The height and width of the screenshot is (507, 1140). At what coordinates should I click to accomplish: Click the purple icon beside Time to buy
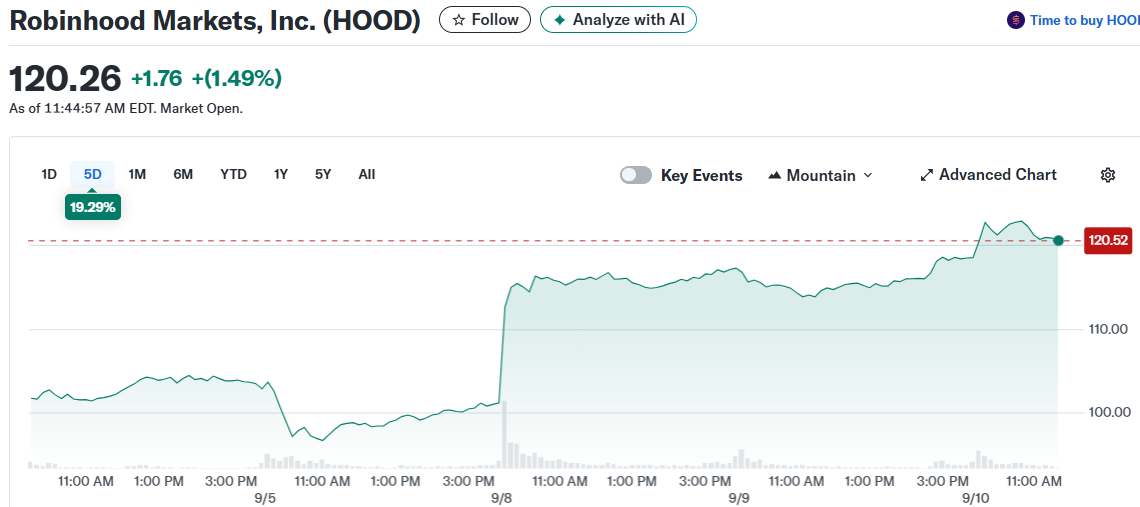1015,20
